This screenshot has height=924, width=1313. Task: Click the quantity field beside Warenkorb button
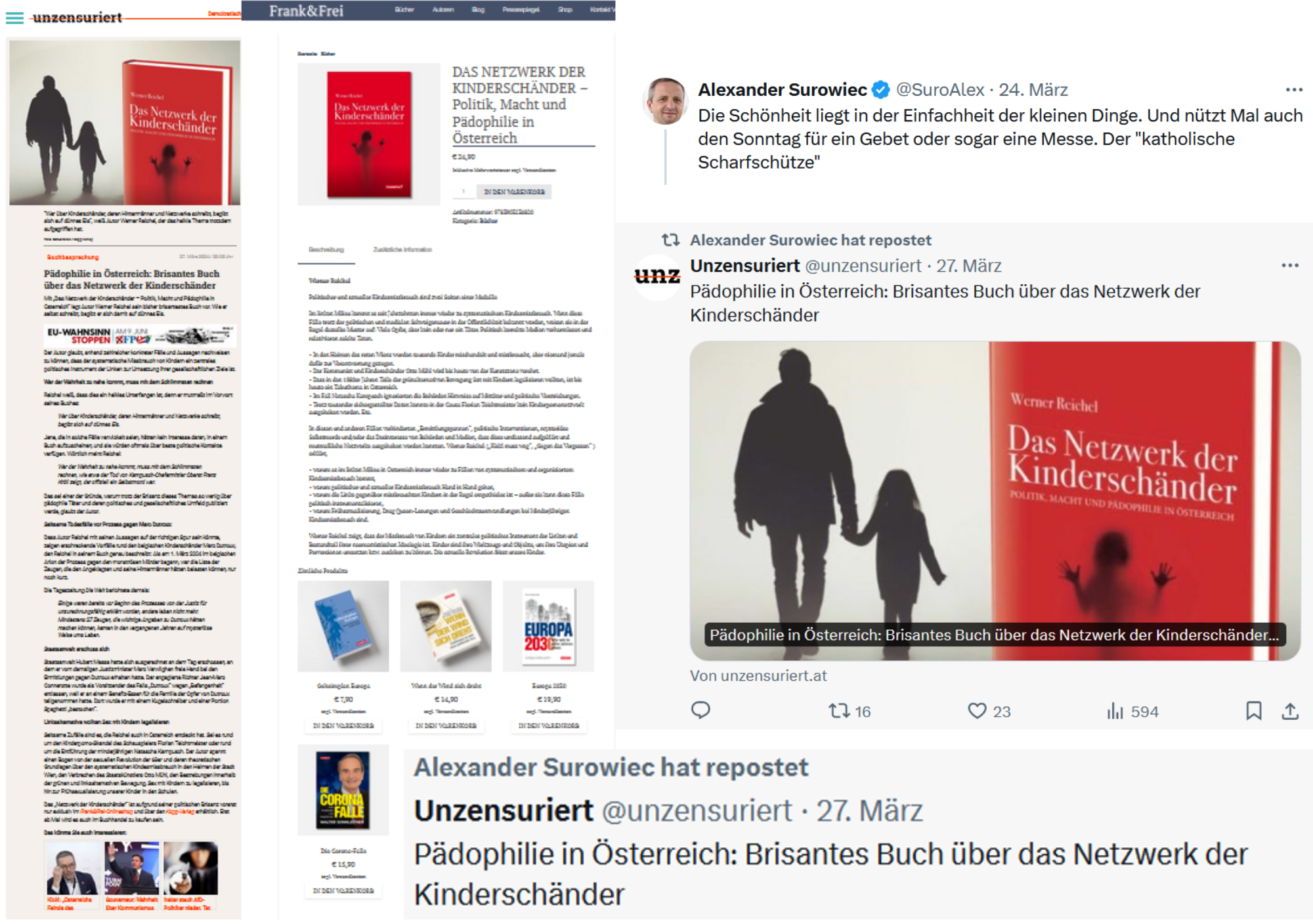pyautogui.click(x=463, y=192)
